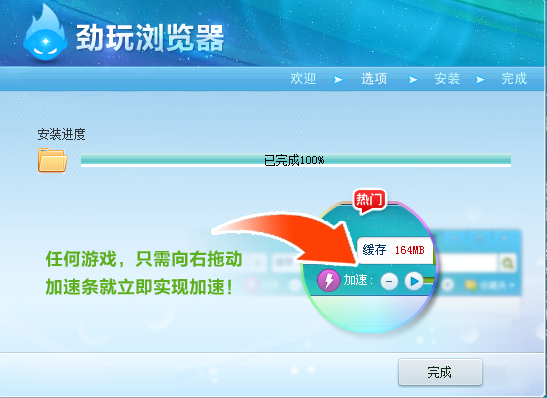
Task: Click the blue flame mascot logo
Action: point(45,32)
